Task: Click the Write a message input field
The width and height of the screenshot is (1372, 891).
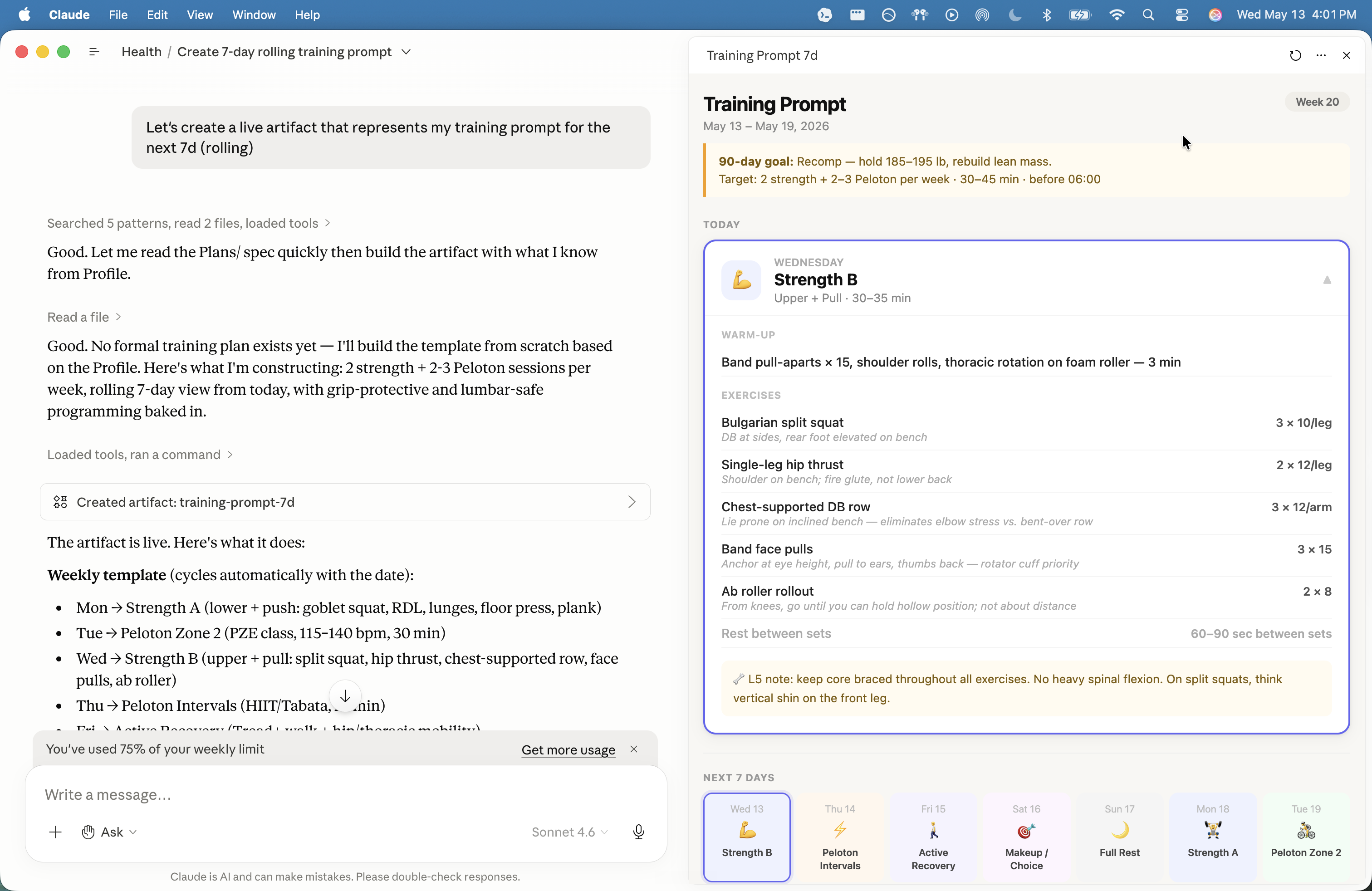Action: (346, 795)
